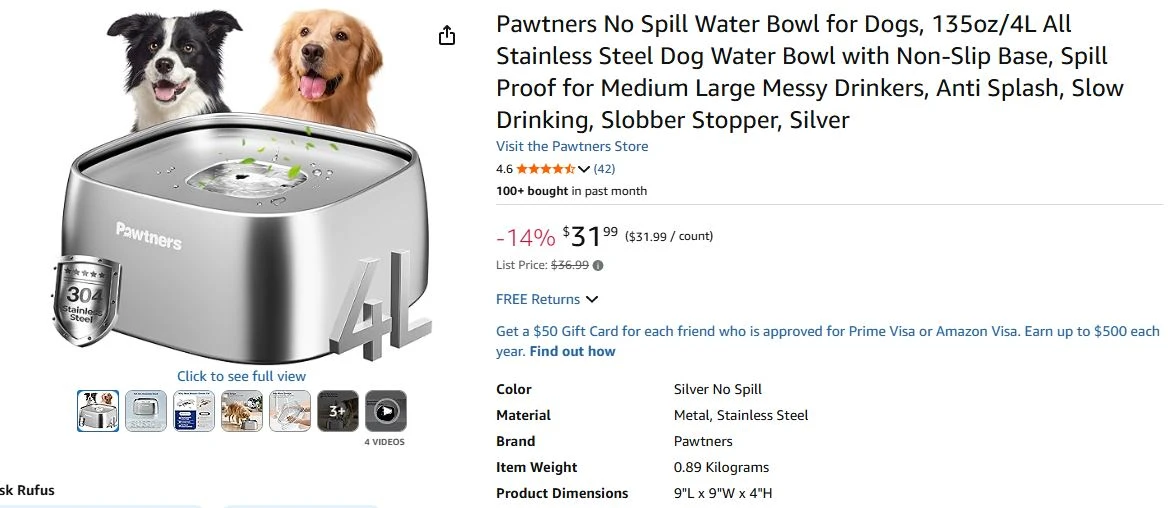Click the List Price info icon
Image resolution: width=1168 pixels, height=508 pixels.
tap(598, 266)
